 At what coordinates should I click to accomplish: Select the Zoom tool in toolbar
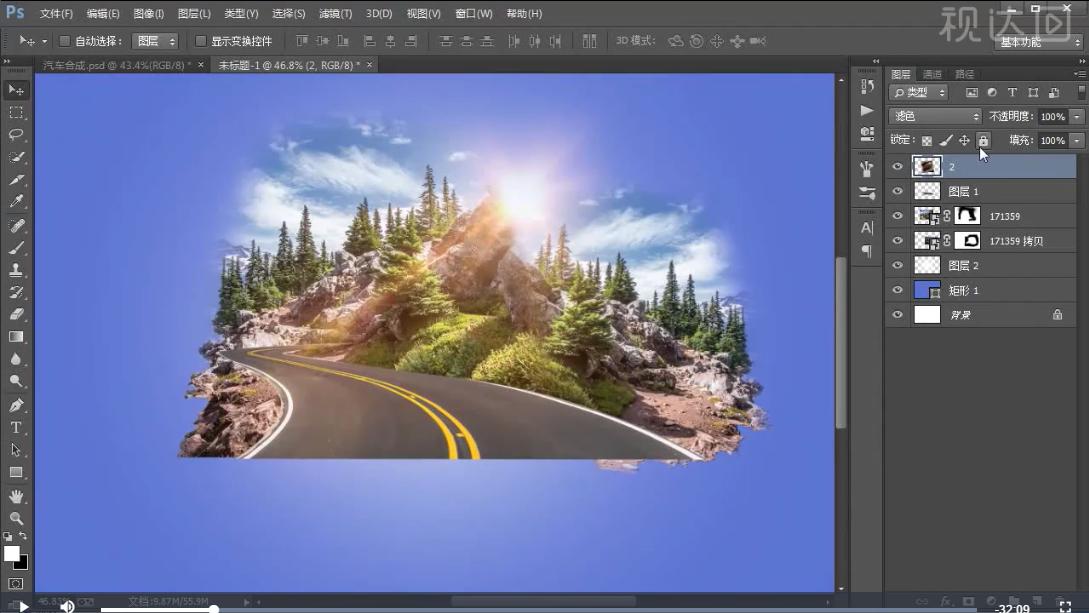[x=16, y=518]
